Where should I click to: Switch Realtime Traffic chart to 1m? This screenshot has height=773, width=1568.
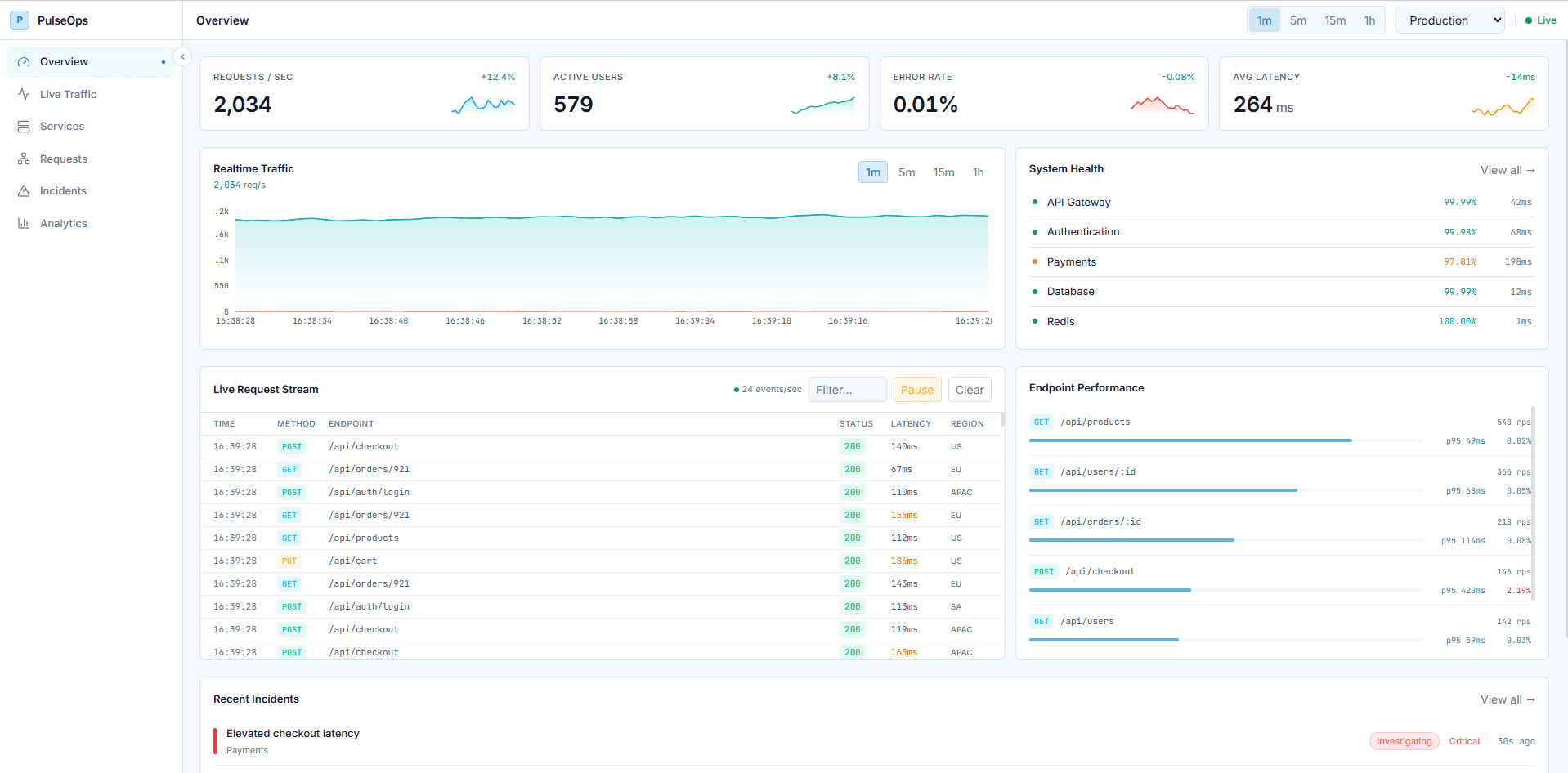[873, 172]
